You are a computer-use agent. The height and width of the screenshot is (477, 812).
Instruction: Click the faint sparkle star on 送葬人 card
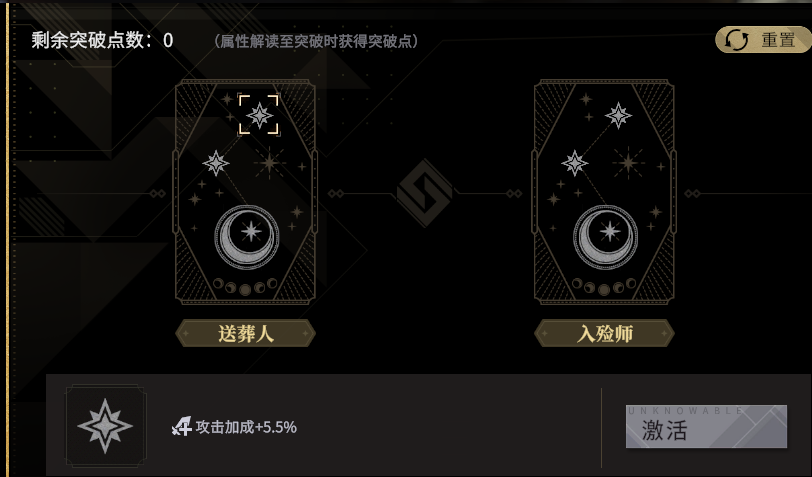(269, 163)
